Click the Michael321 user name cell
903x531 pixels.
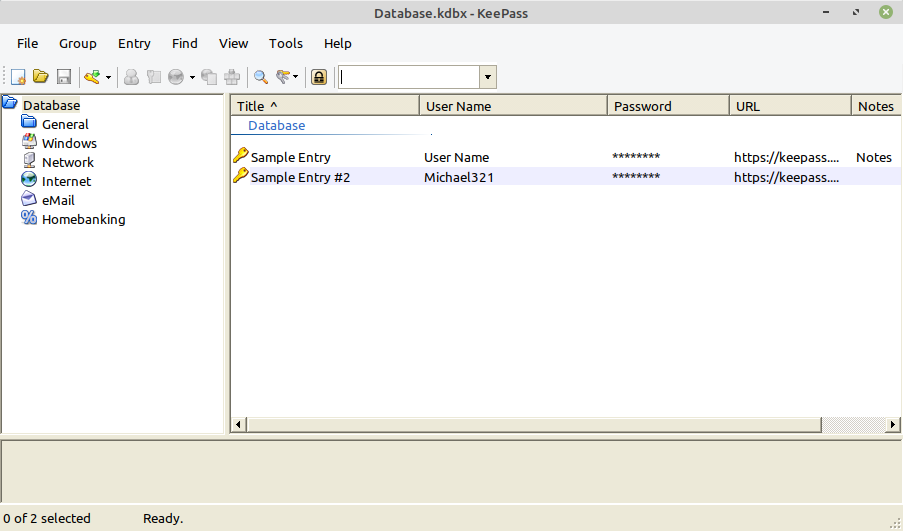point(459,177)
